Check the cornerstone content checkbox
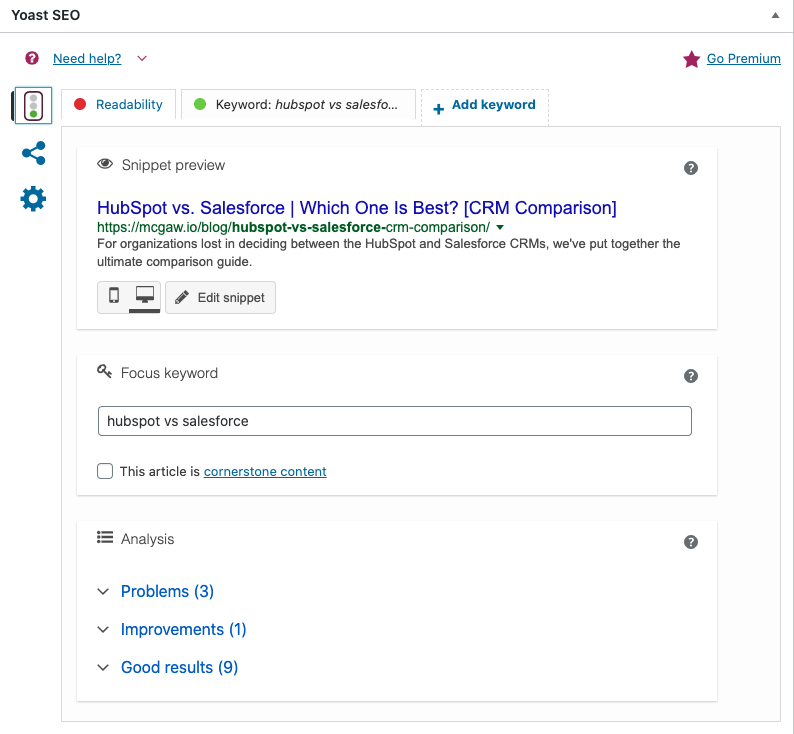Screen dimensions: 794x734 point(105,471)
